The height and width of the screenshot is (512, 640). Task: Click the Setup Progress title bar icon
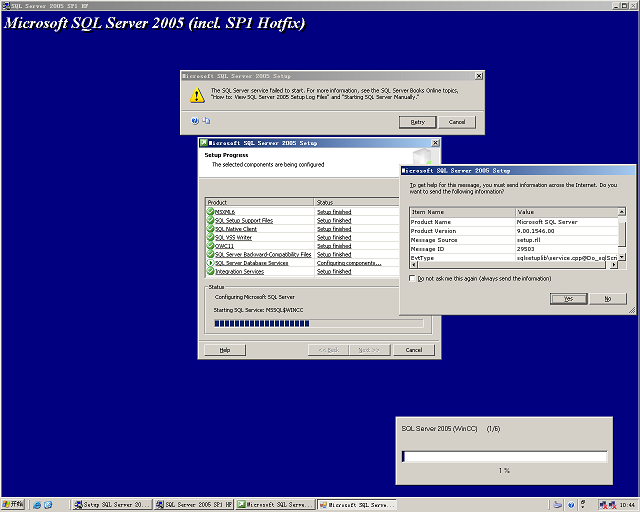click(x=203, y=143)
